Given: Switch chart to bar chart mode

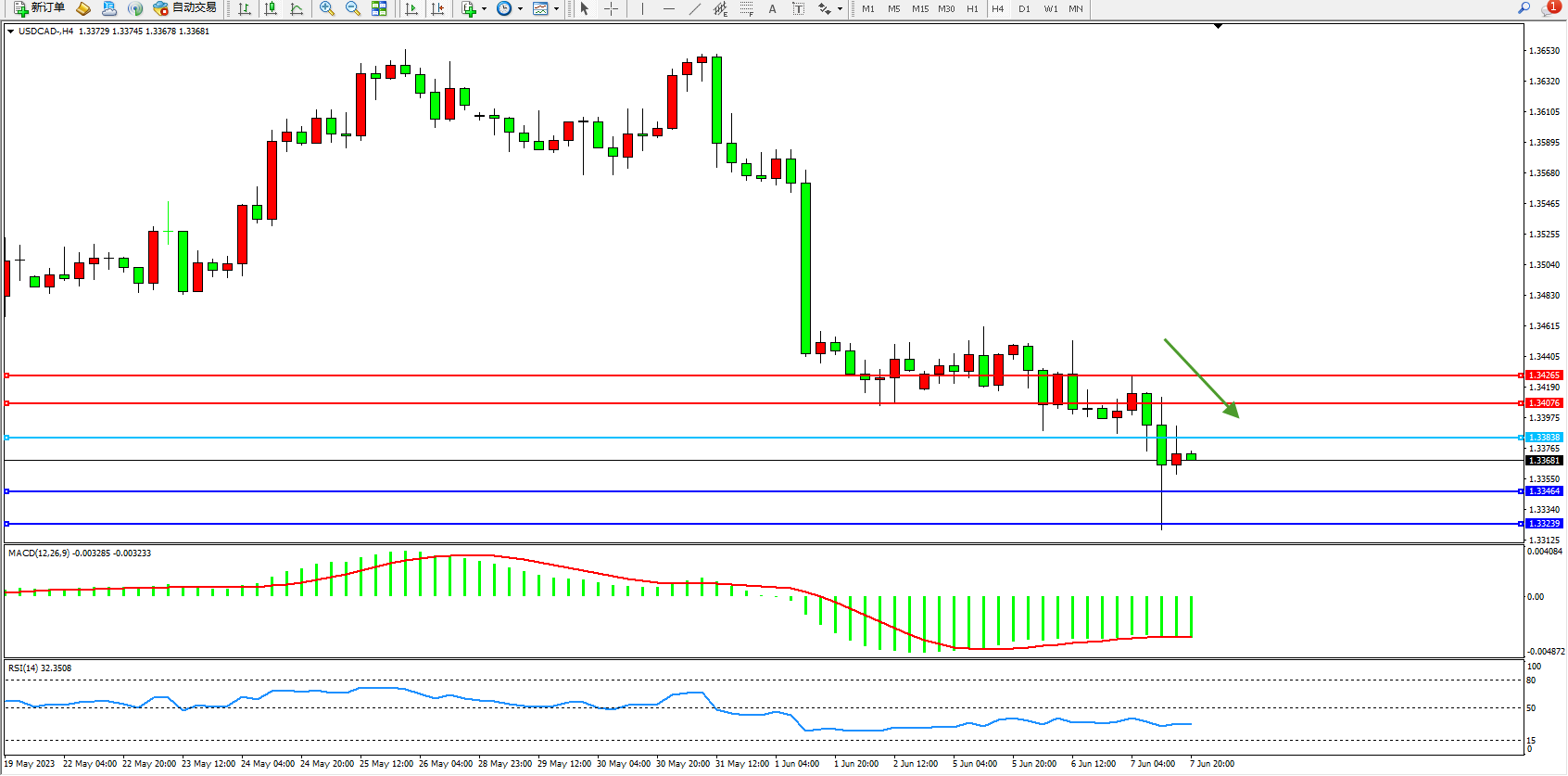Looking at the screenshot, I should (x=245, y=8).
